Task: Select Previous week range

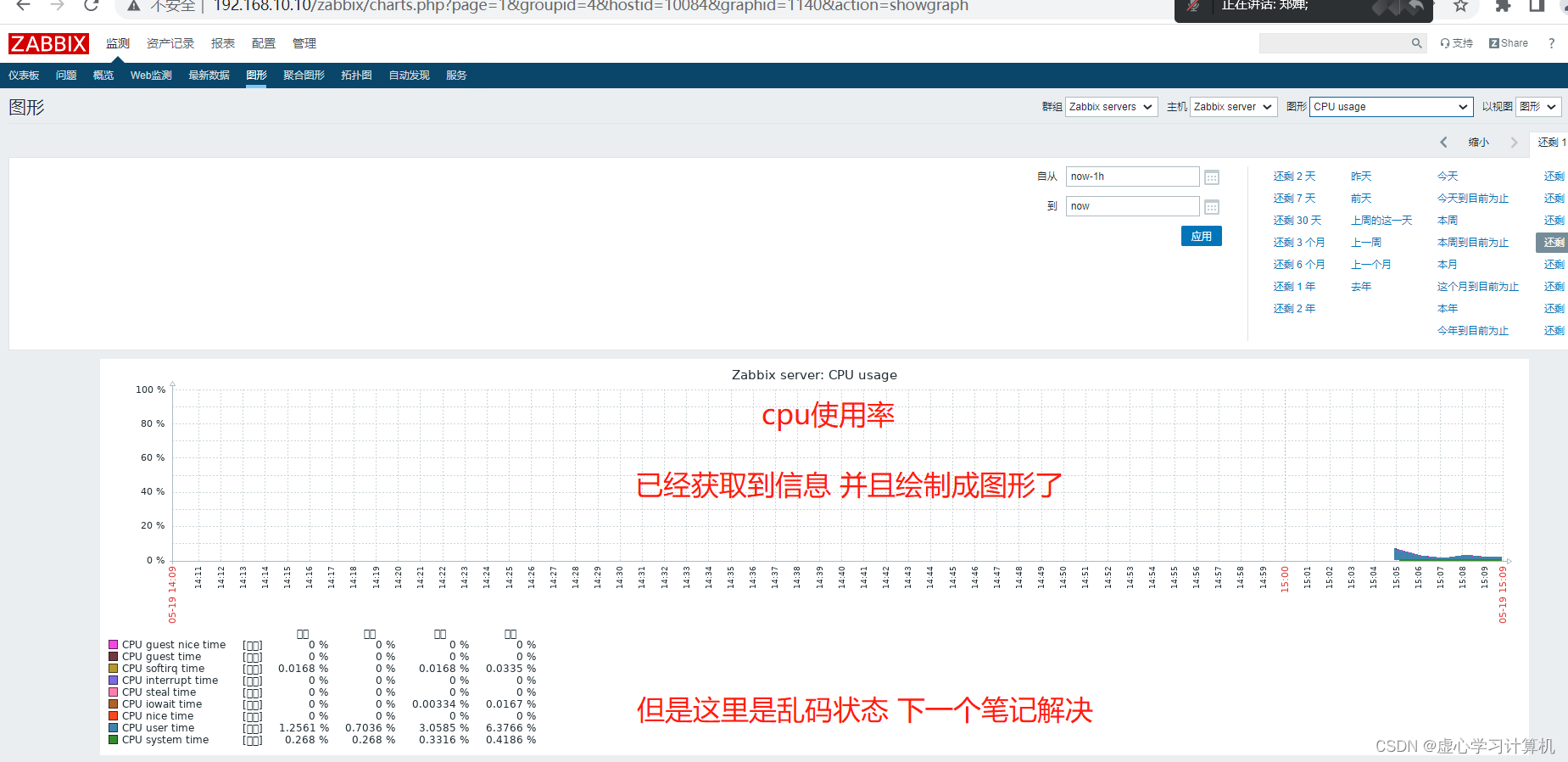Action: 1366,243
